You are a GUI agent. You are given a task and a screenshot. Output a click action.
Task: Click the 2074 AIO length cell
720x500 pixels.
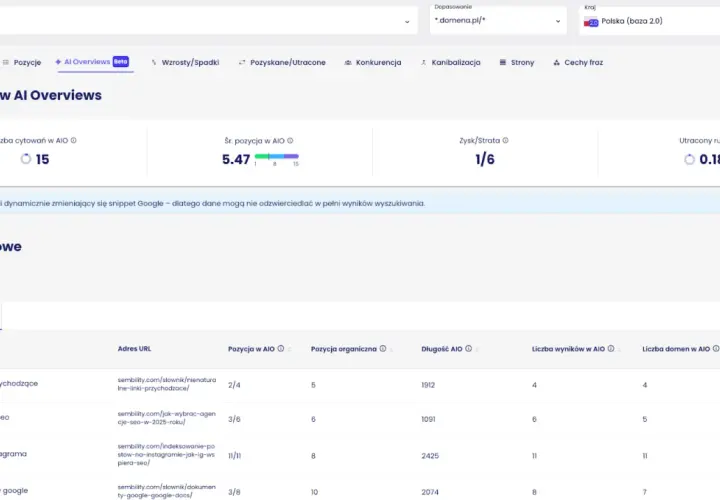tap(430, 492)
